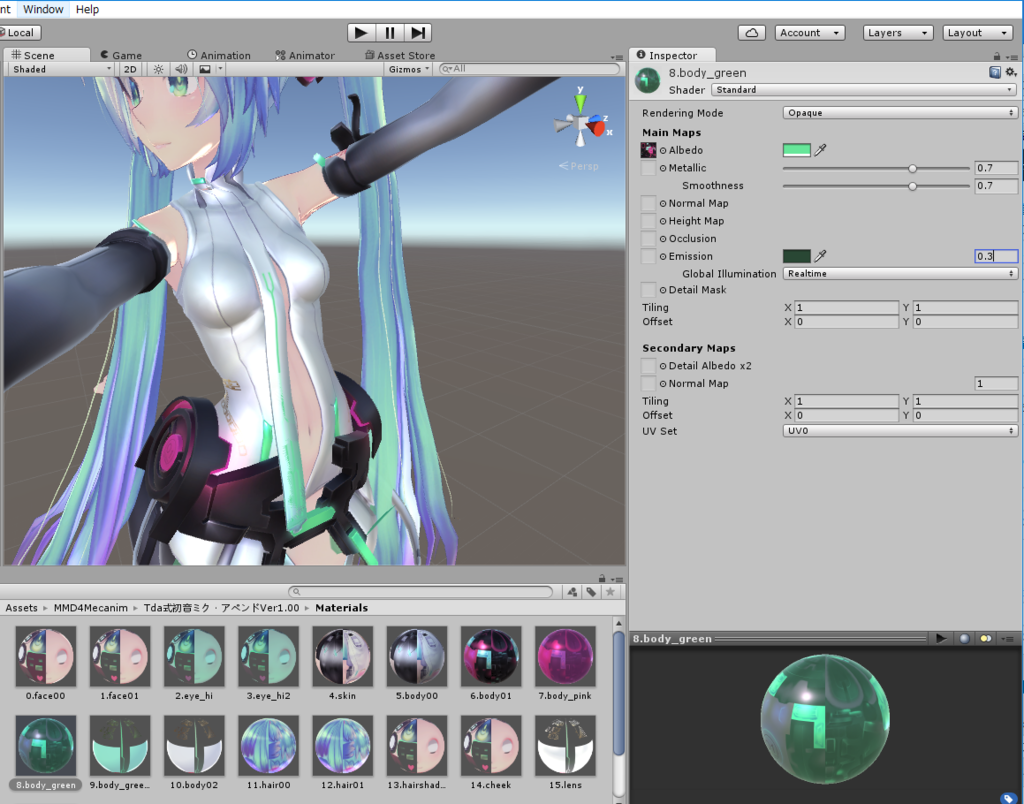Open the UV Set UV0 dropdown
1024x804 pixels.
900,431
